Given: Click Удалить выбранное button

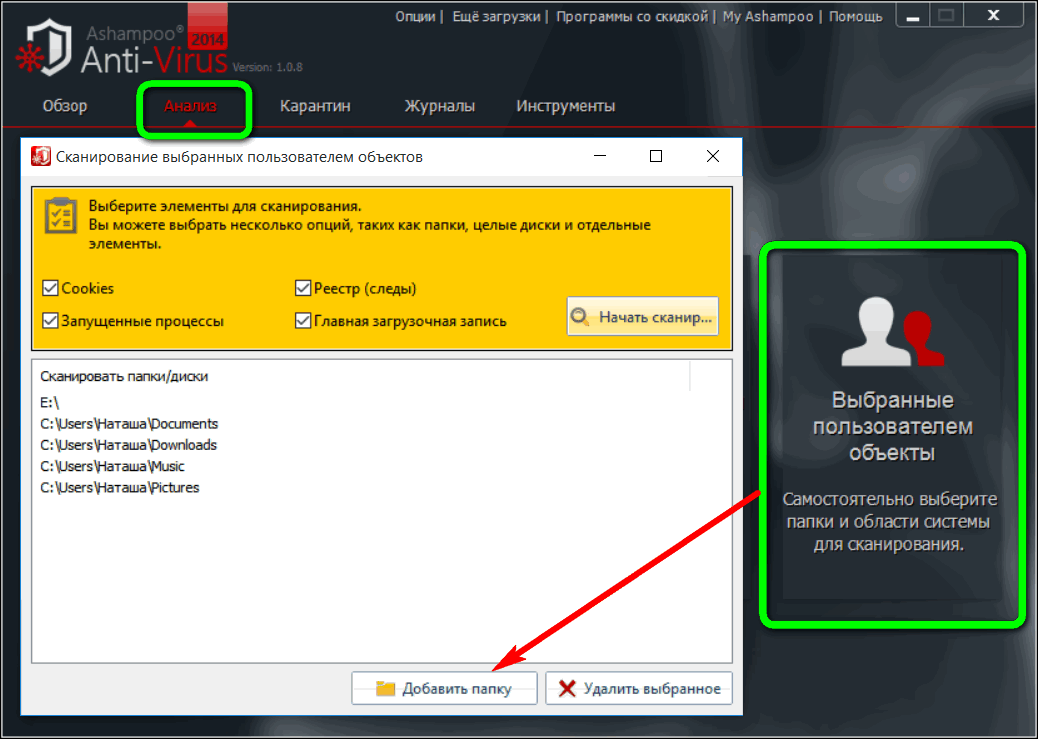Looking at the screenshot, I should pos(638,689).
